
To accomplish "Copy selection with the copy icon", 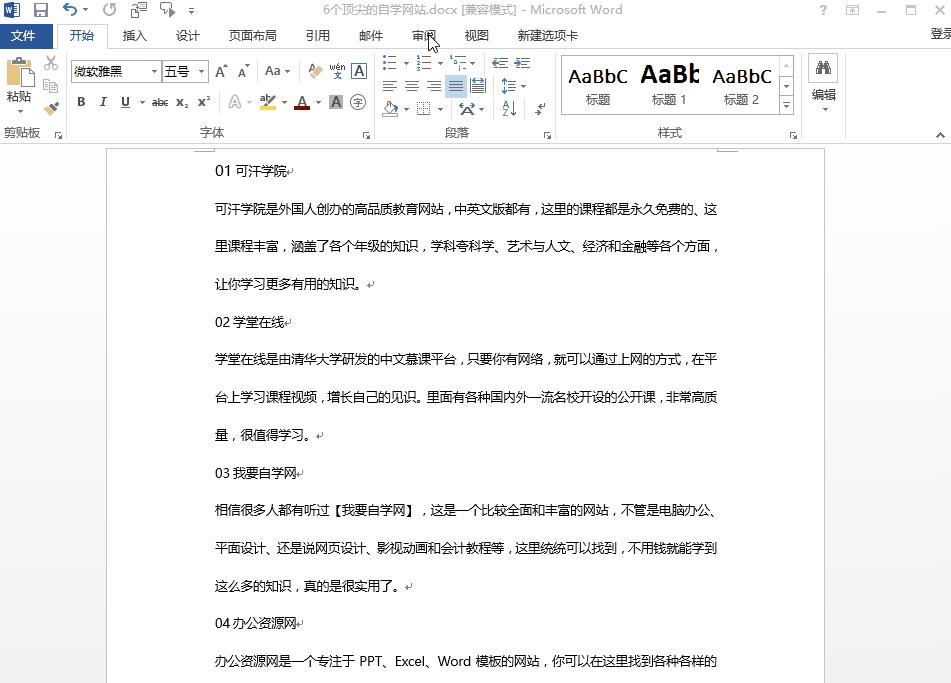I will 51,86.
